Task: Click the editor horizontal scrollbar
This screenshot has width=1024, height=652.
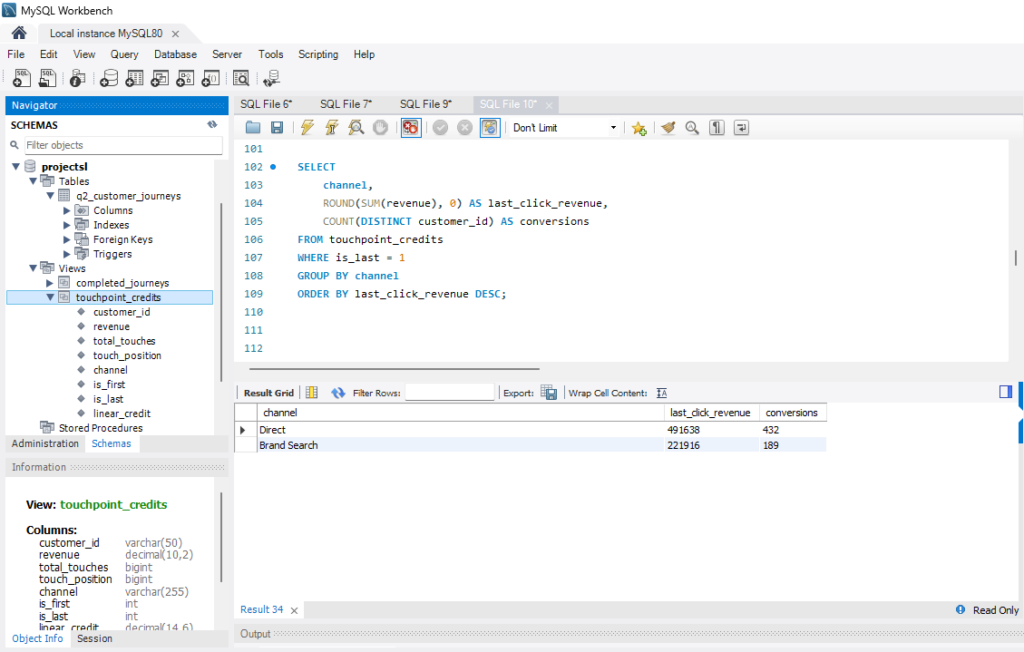Action: coord(392,368)
